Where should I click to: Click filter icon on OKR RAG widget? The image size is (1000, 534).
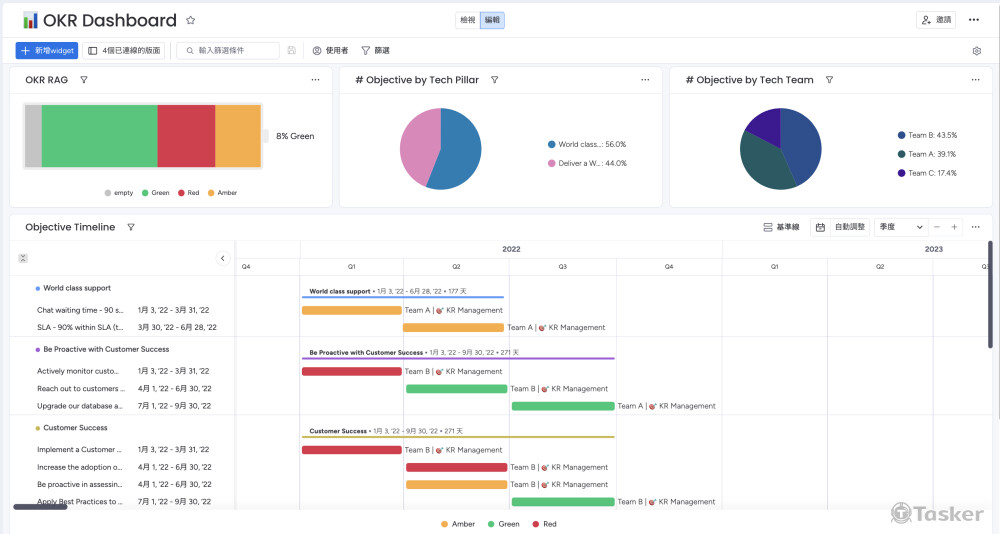pos(84,80)
